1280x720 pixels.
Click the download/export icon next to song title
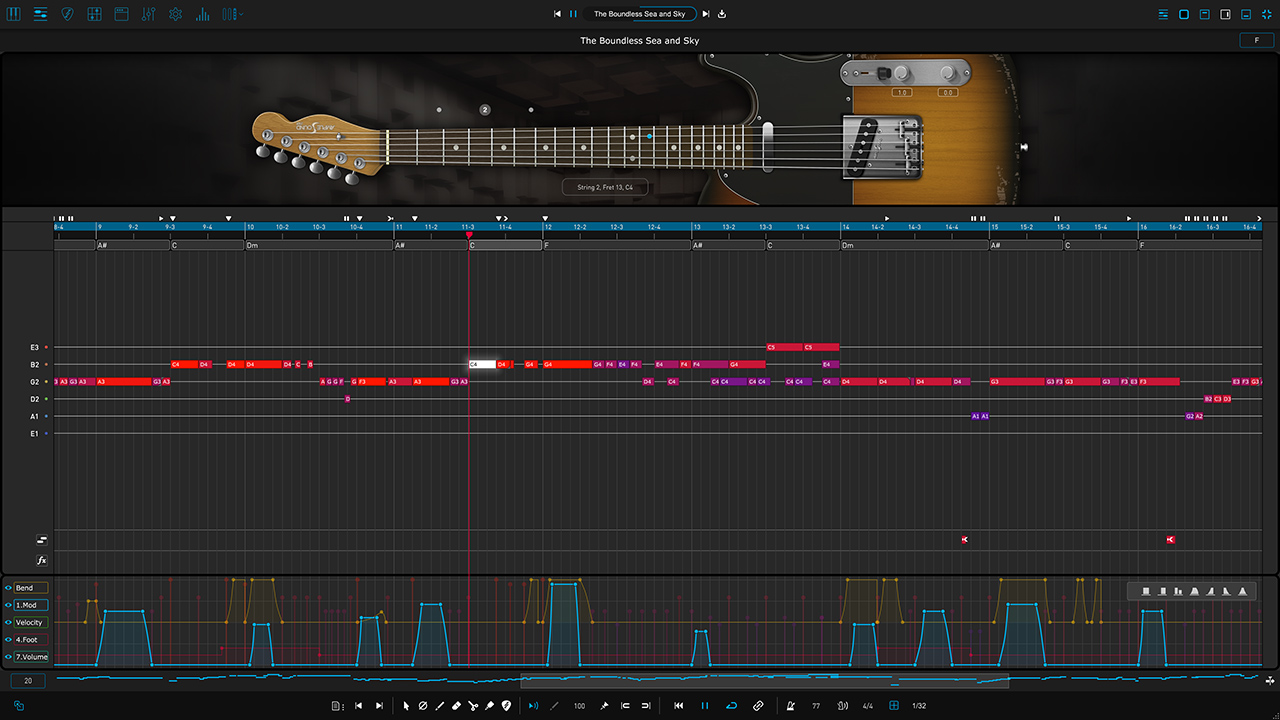[x=722, y=14]
